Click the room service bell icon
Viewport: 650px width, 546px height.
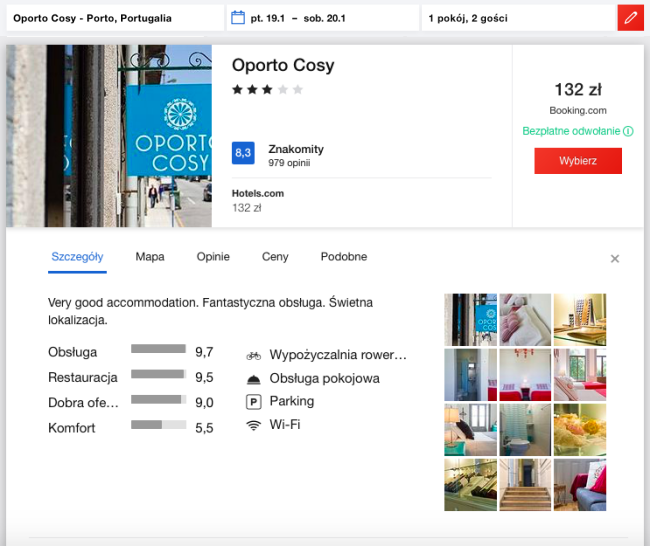(253, 378)
